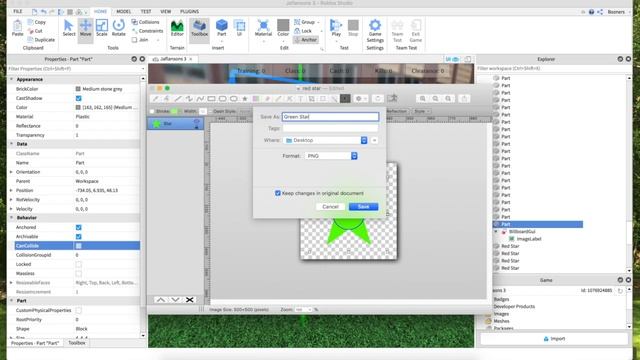Switch to the PLUGINS ribbon tab
640x360 pixels.
coord(189,11)
